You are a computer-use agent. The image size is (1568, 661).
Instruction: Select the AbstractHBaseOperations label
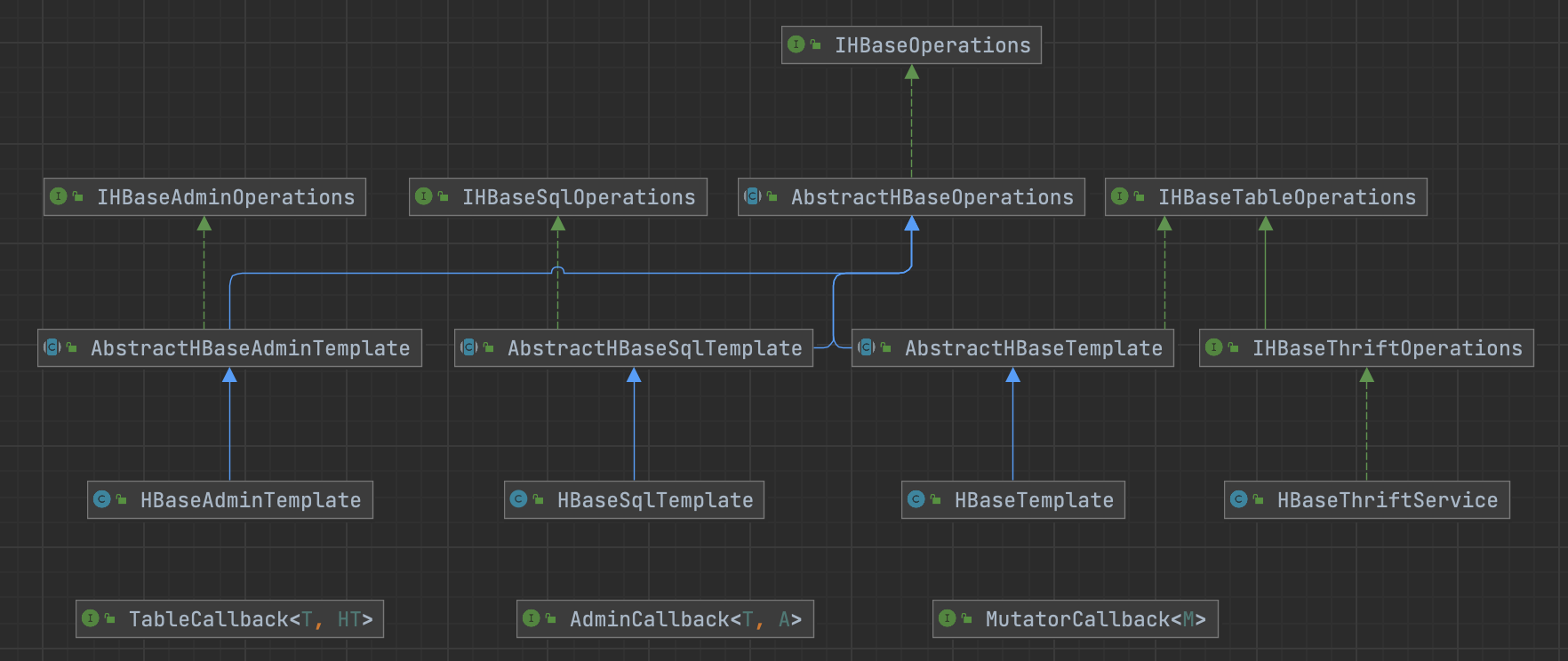(x=932, y=197)
